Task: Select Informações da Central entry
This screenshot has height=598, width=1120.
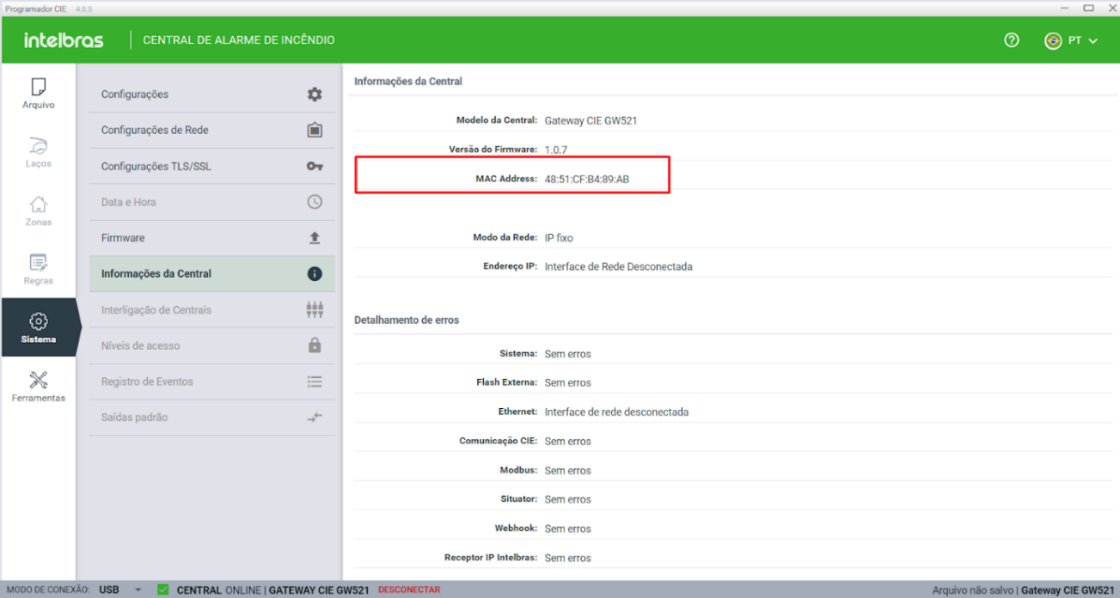Action: tap(211, 274)
